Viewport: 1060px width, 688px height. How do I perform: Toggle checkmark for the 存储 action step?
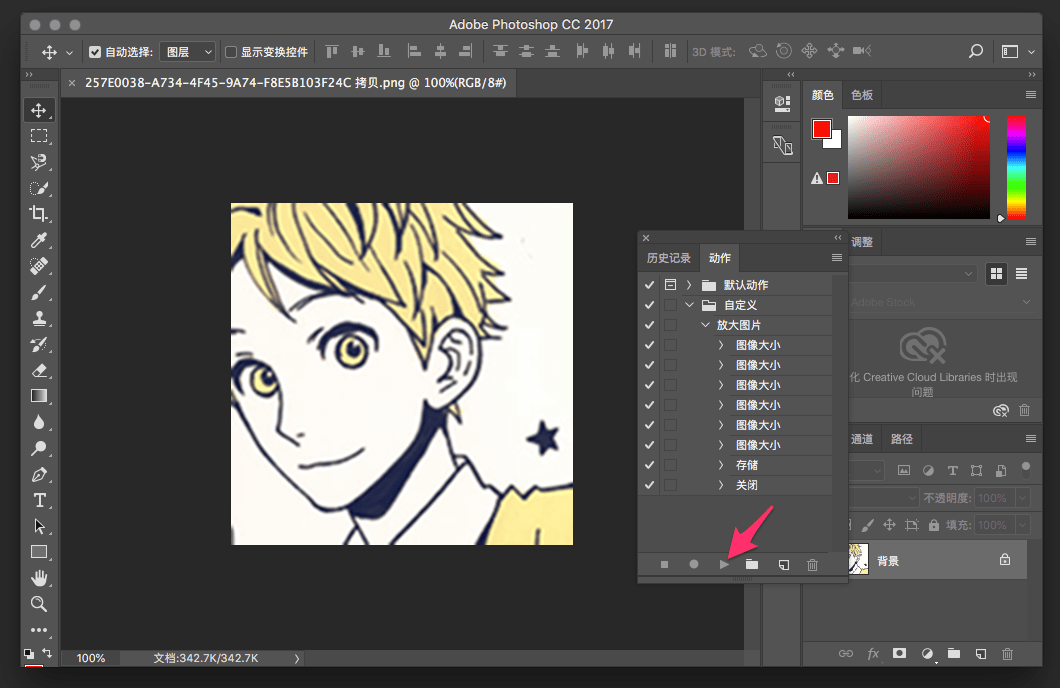[650, 465]
